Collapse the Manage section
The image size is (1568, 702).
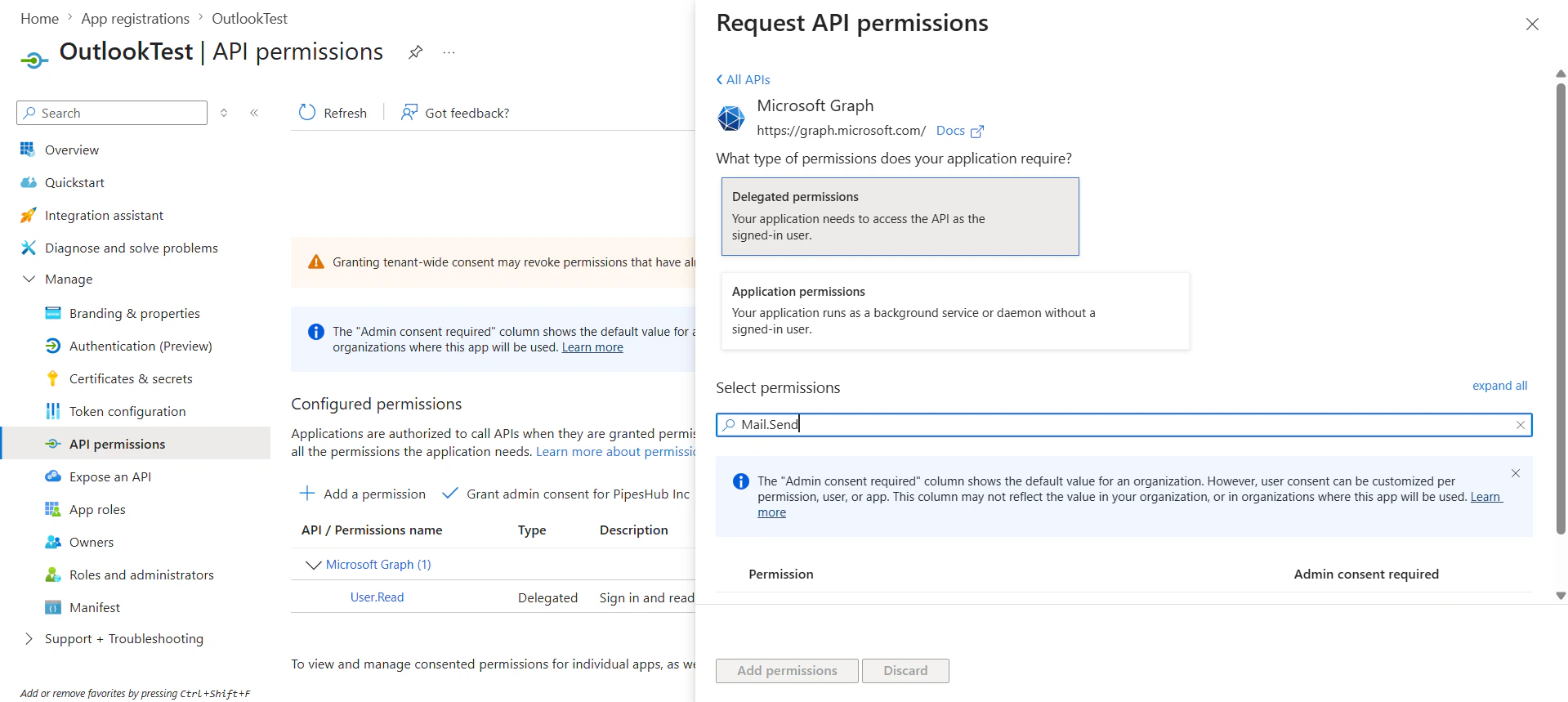coord(29,279)
